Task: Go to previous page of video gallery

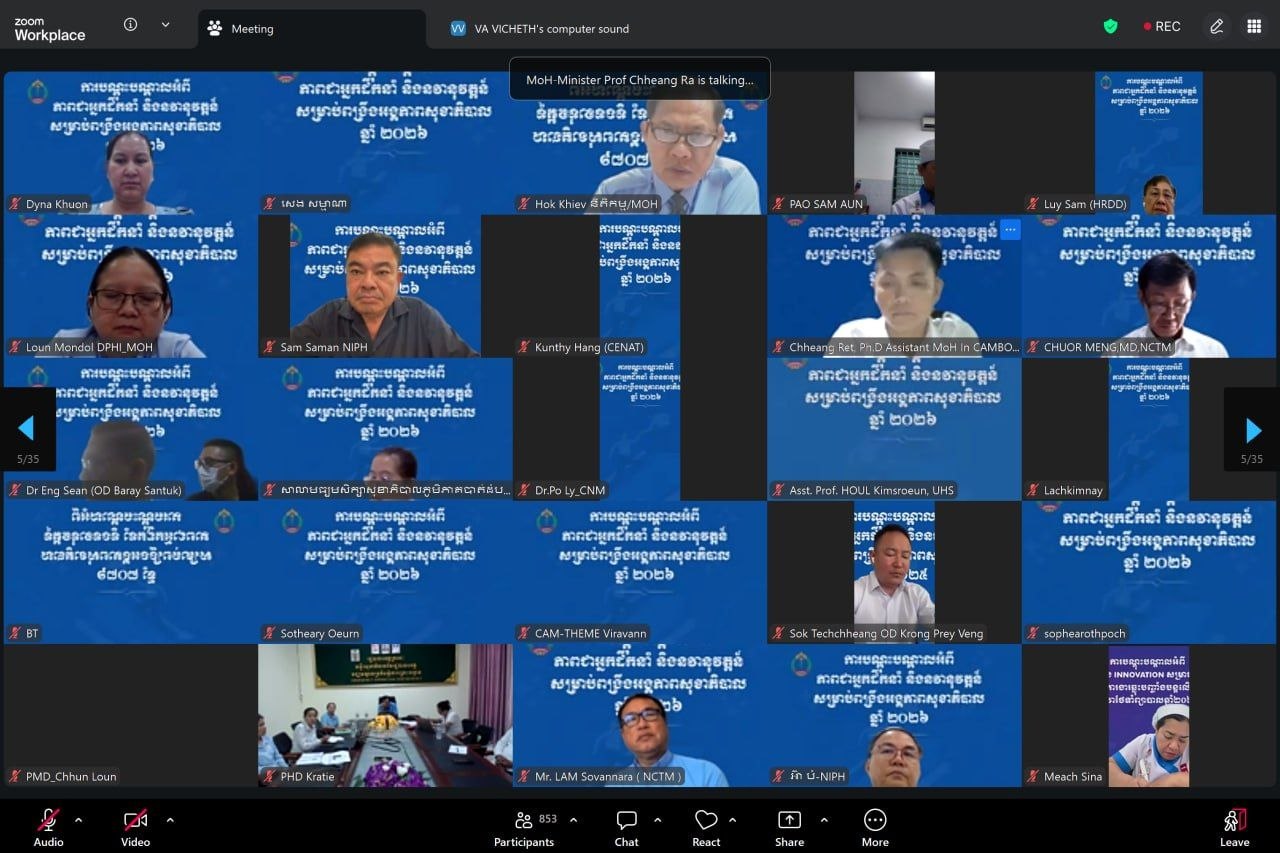Action: 27,430
